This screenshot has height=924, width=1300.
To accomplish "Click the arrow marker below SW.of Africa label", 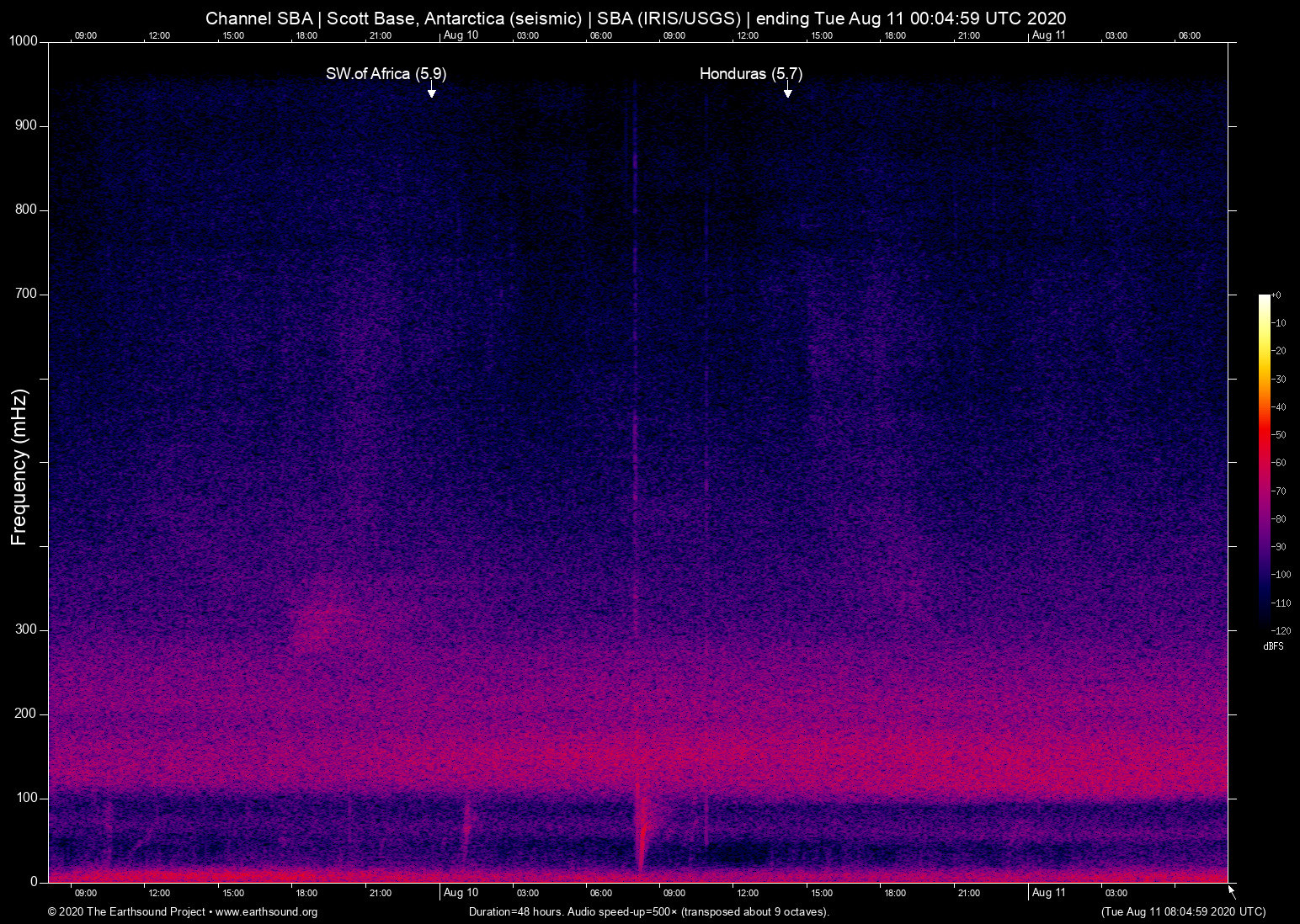I will tap(431, 92).
